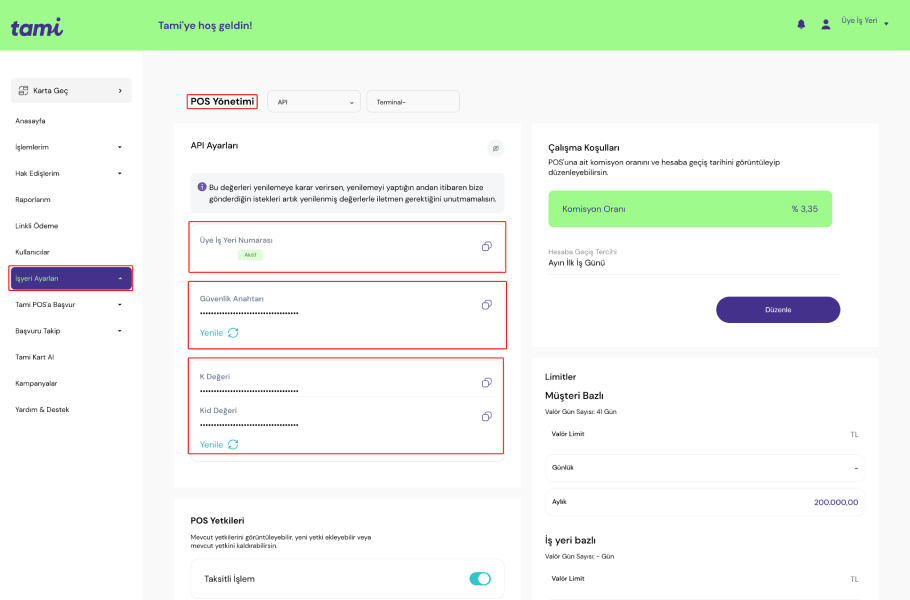Open Kampanyalar menu item

(36, 384)
